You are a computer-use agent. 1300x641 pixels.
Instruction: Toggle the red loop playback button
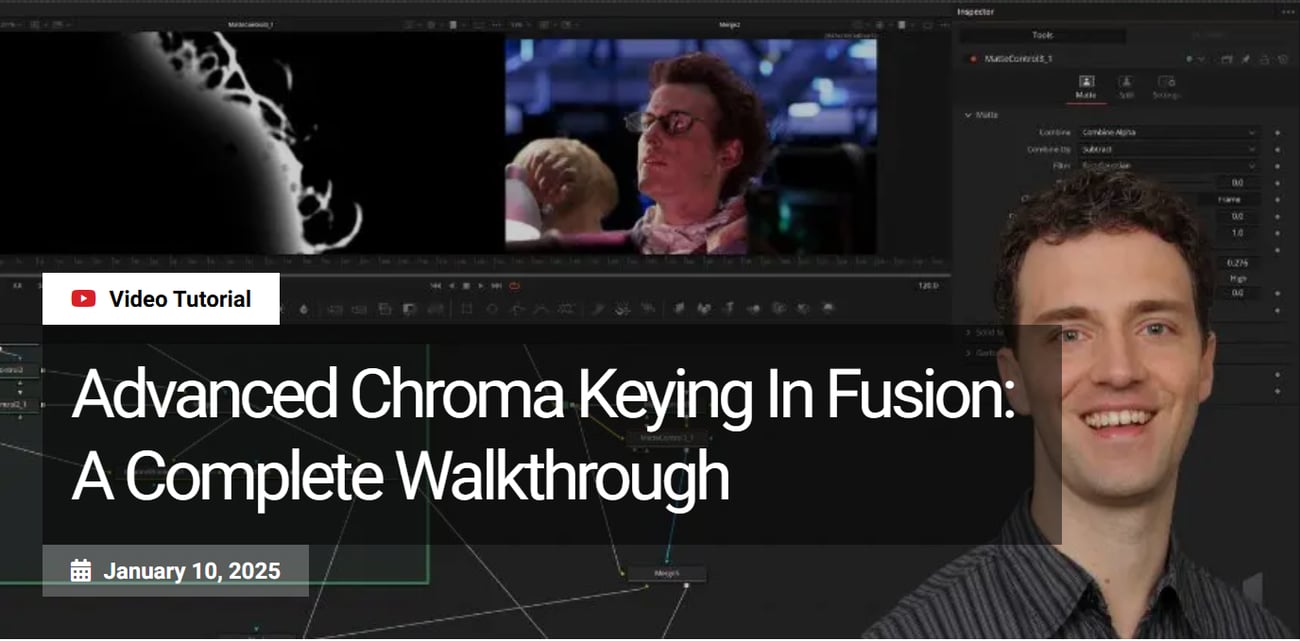pyautogui.click(x=514, y=286)
